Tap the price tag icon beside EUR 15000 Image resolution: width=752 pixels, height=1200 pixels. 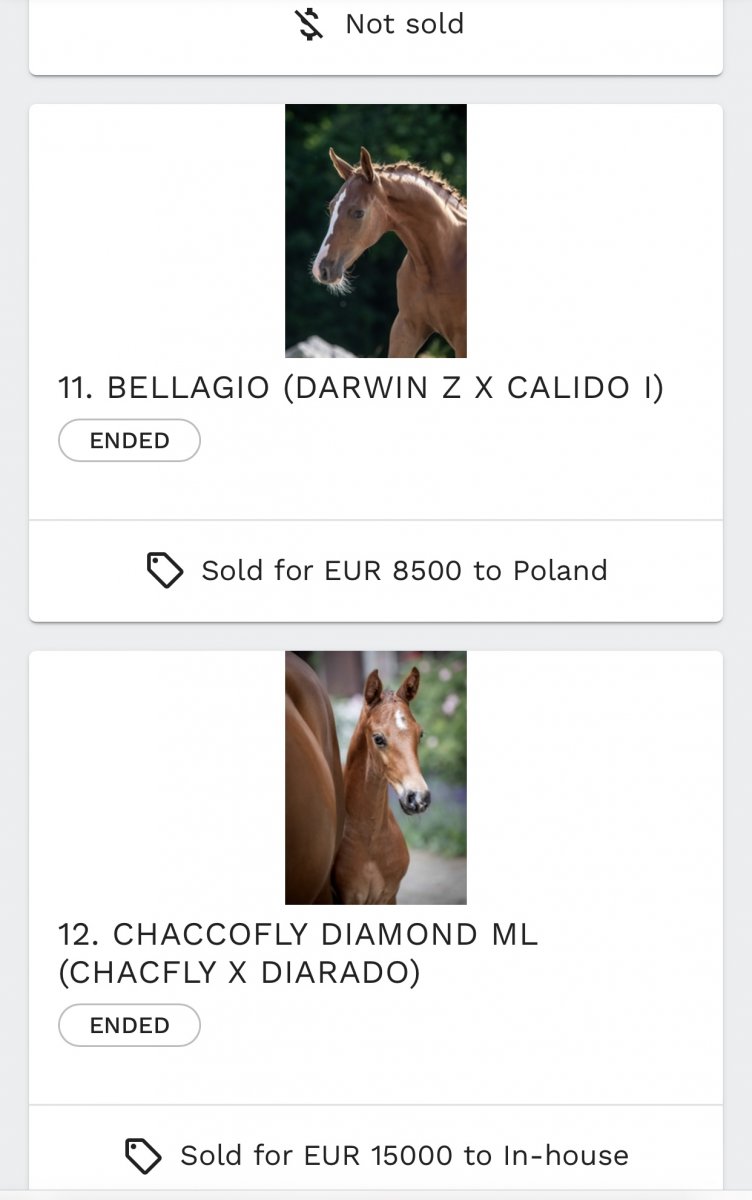[143, 1156]
